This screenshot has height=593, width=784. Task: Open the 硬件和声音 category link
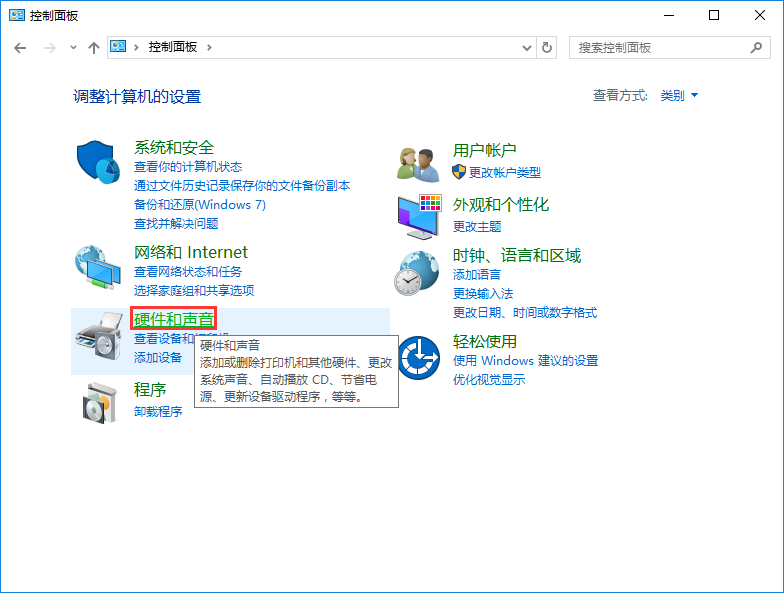coord(173,319)
